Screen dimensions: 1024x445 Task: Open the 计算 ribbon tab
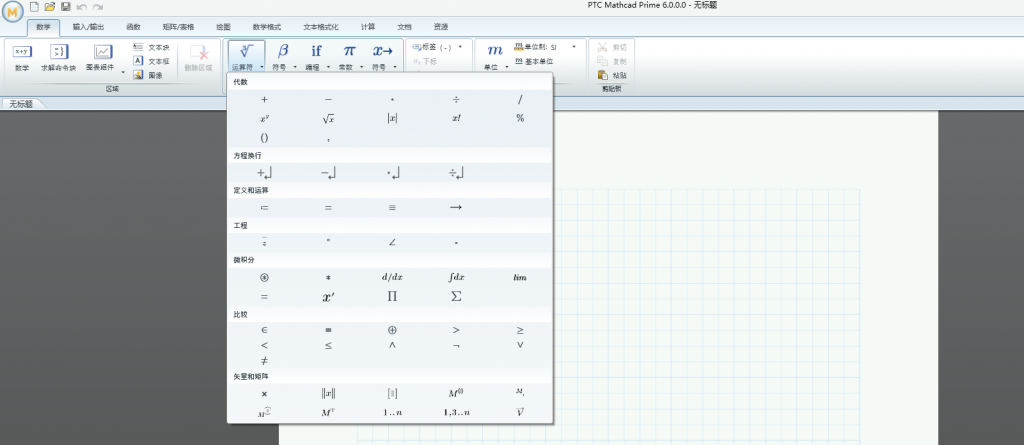[368, 27]
